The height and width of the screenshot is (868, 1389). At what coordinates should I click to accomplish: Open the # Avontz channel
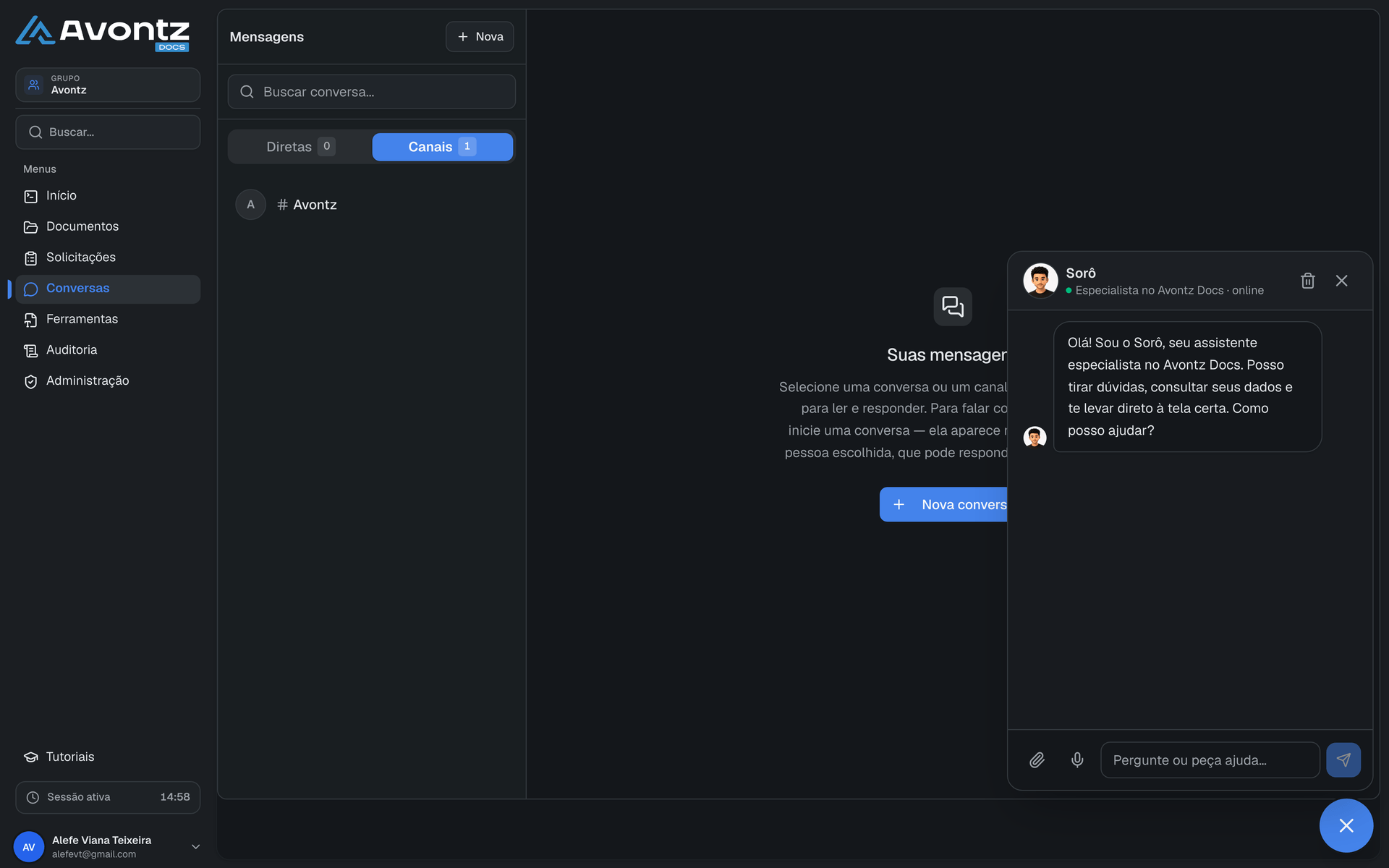click(x=372, y=205)
